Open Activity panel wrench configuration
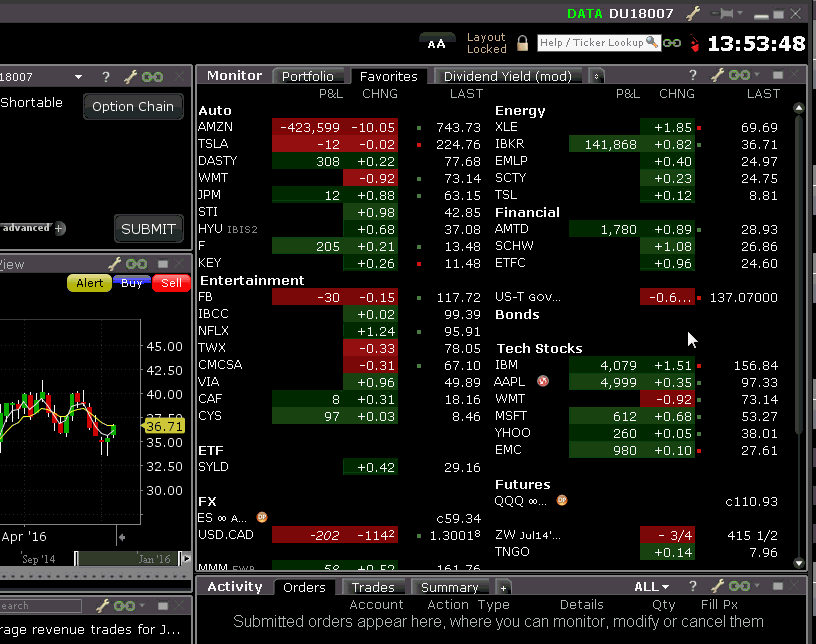 coord(717,586)
